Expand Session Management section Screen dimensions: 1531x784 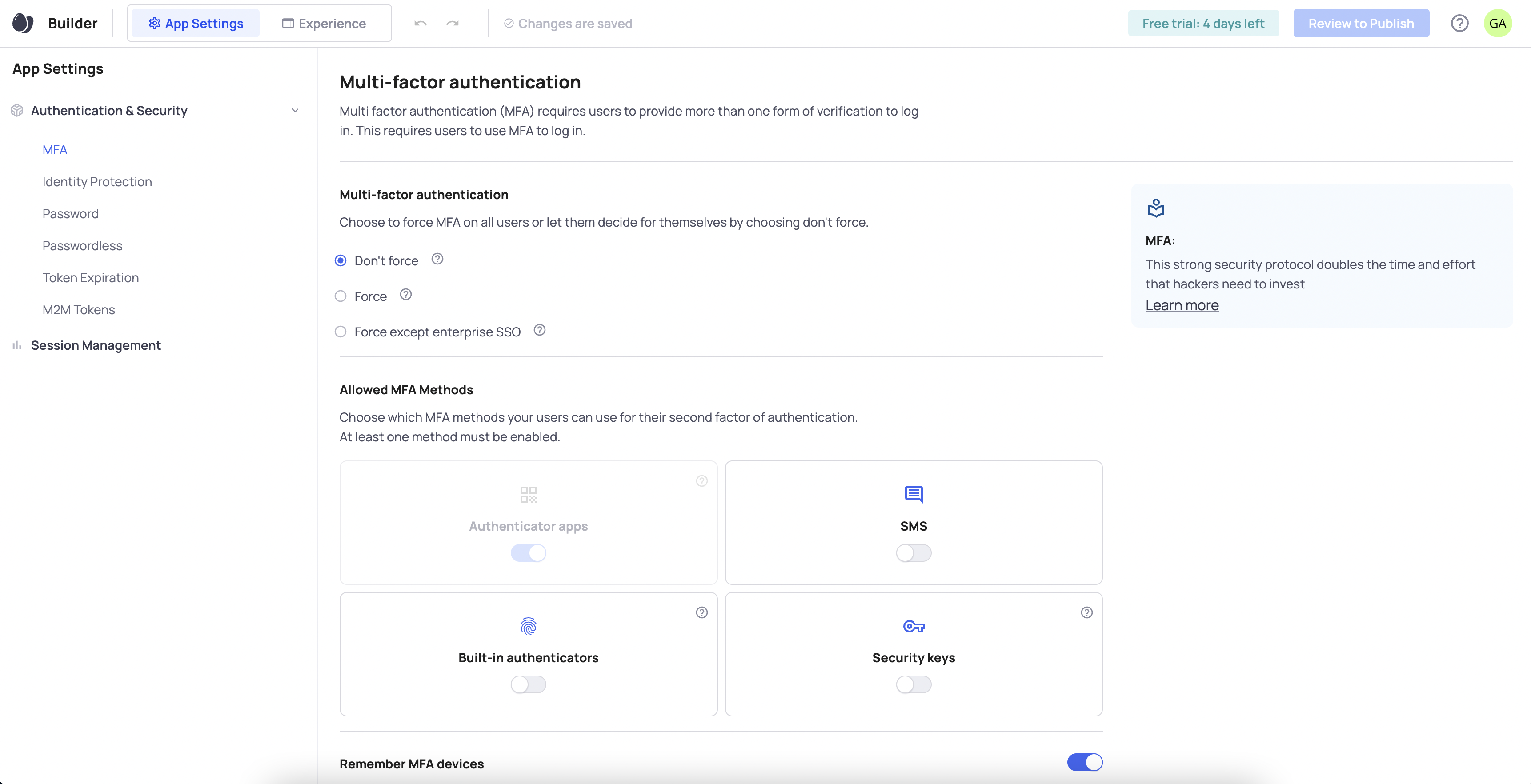pyautogui.click(x=96, y=345)
